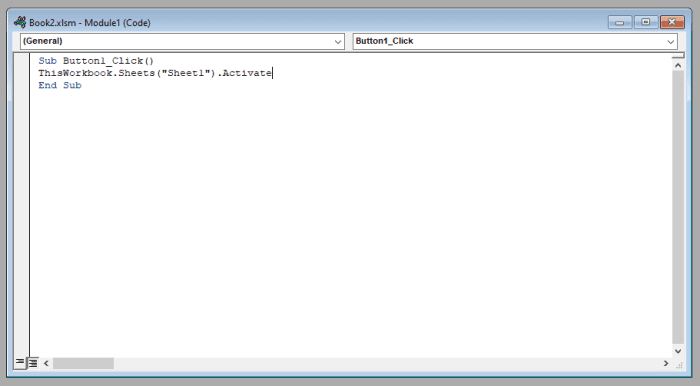The width and height of the screenshot is (700, 386).
Task: Open the (General) object dropdown arrow
Action: coord(338,42)
